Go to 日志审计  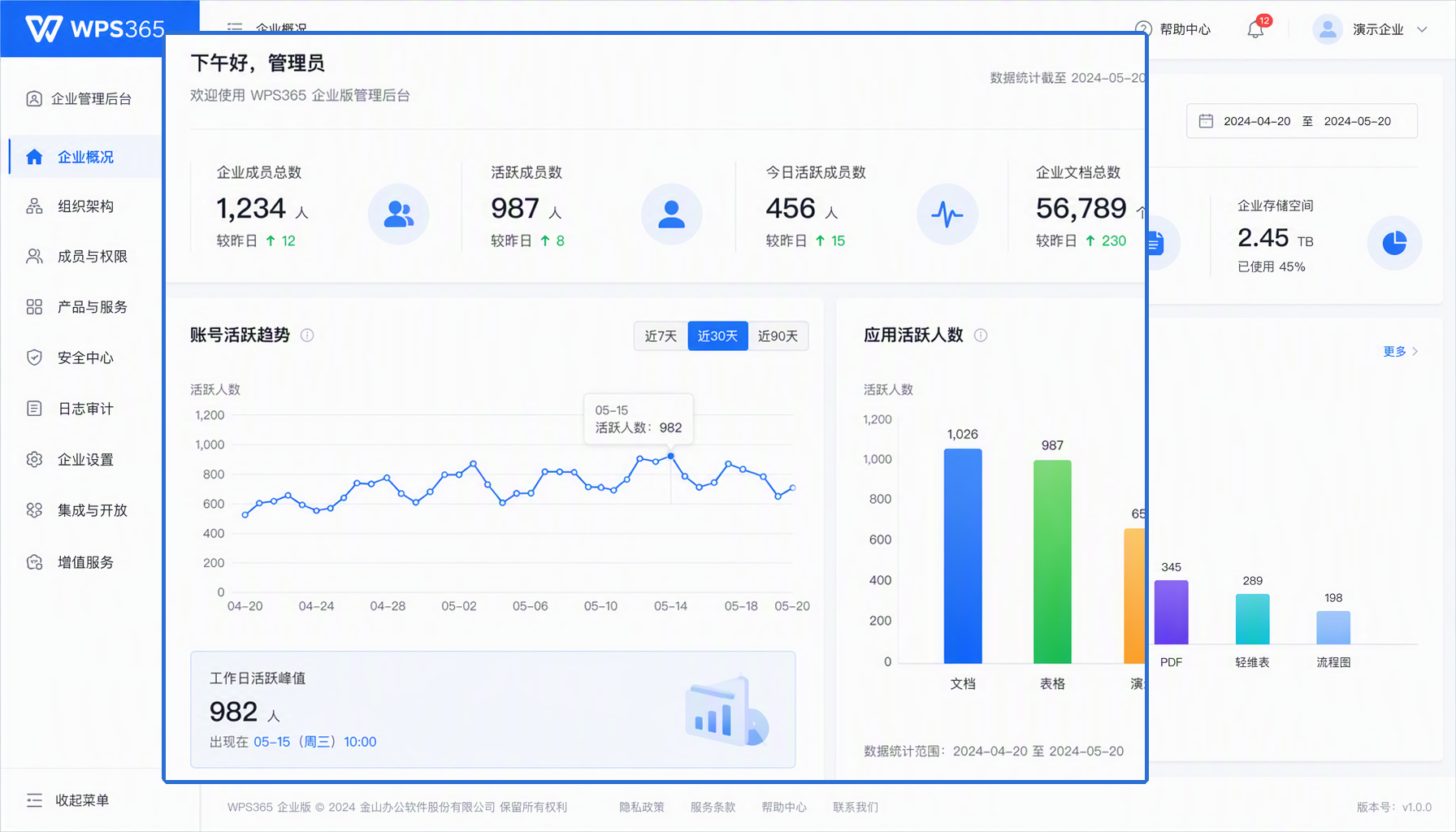(85, 409)
